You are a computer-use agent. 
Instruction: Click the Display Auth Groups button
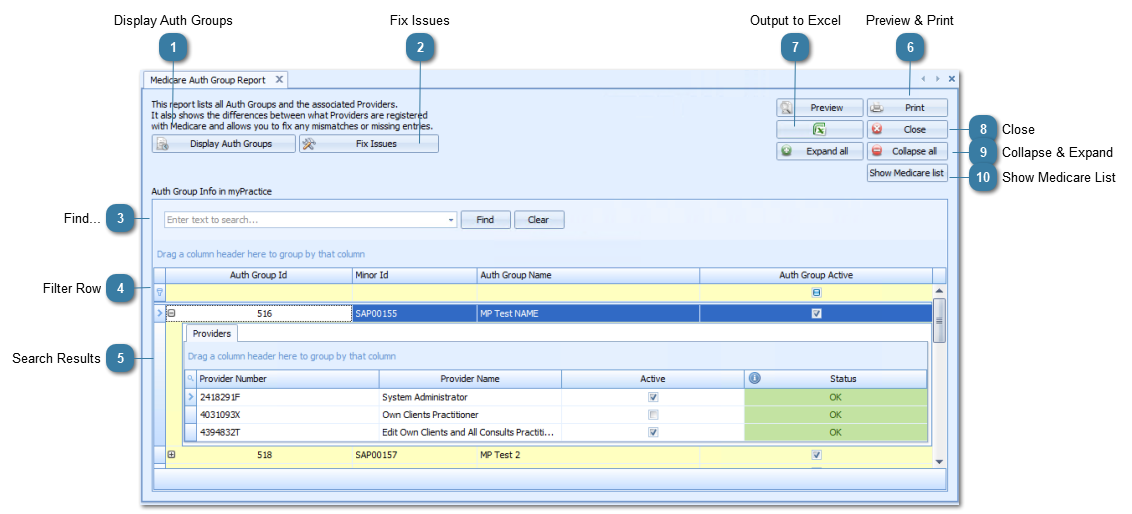pos(224,144)
